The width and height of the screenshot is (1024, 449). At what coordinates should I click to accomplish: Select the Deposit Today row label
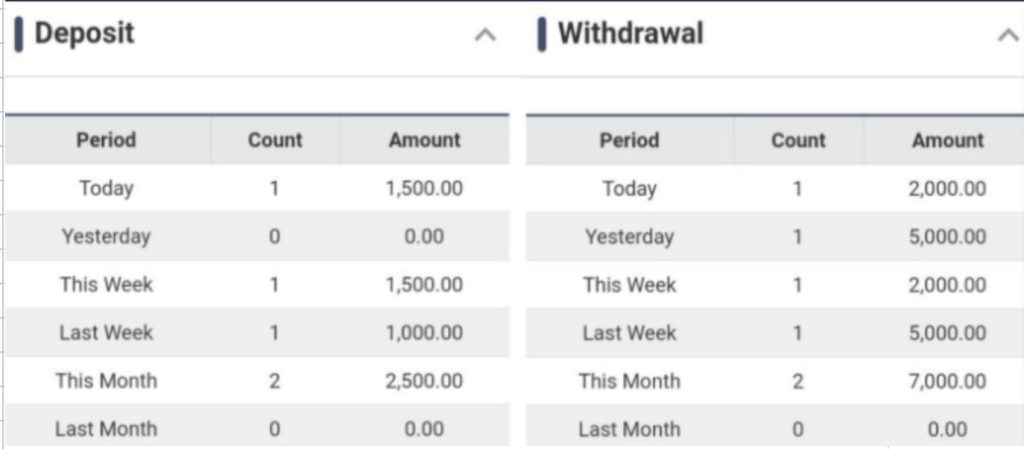106,188
